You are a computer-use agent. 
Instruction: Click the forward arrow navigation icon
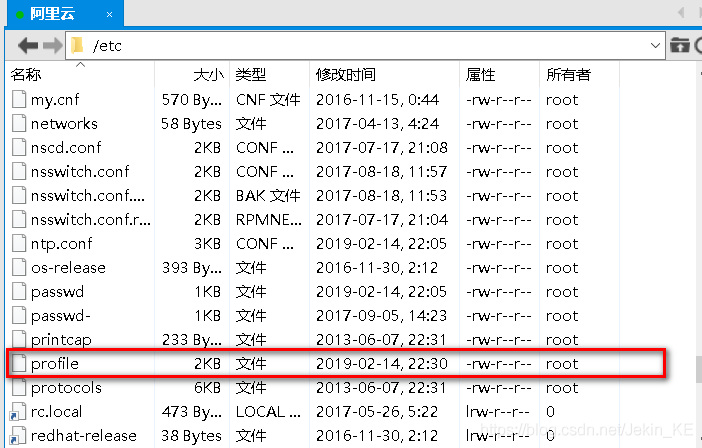pyautogui.click(x=52, y=46)
